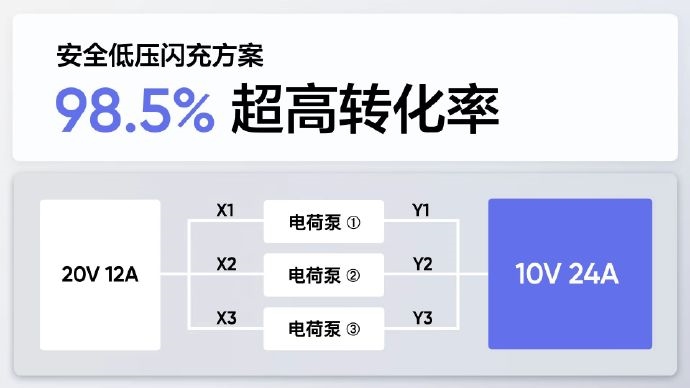Image resolution: width=690 pixels, height=388 pixels.
Task: Click the 超高转化率 headline text
Action: (x=365, y=109)
